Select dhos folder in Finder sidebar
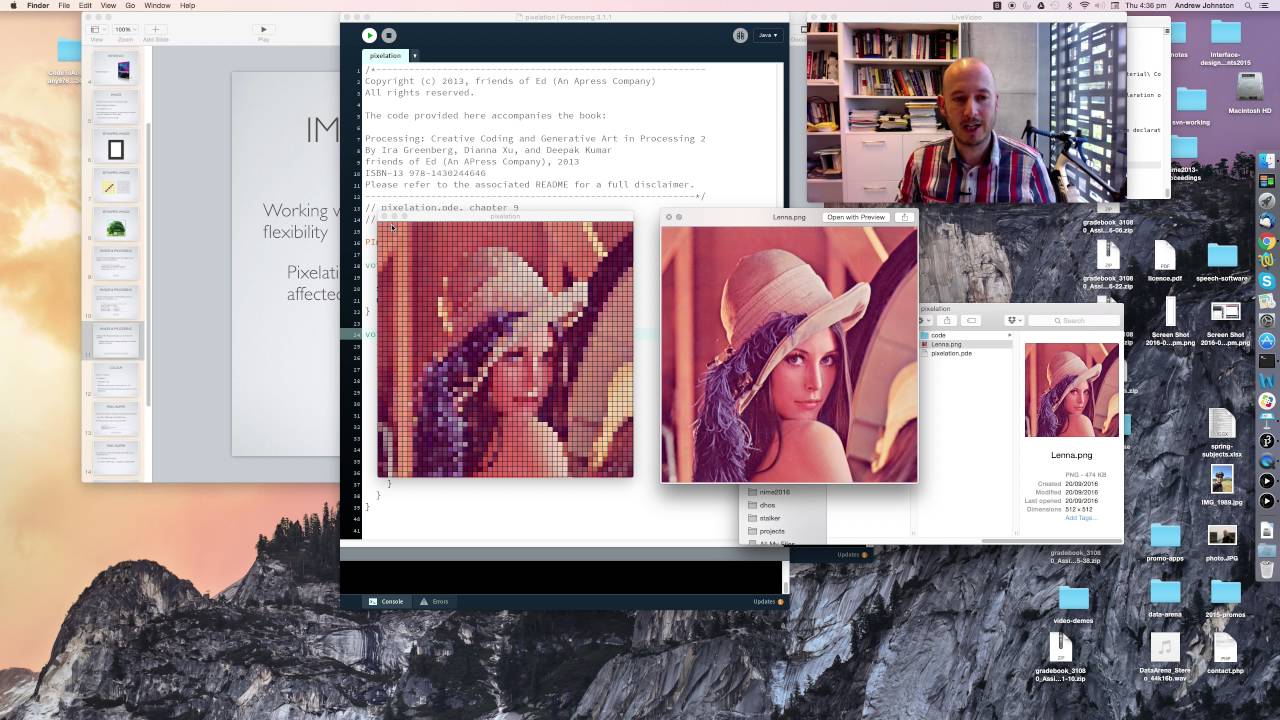The width and height of the screenshot is (1280, 720). coord(767,505)
